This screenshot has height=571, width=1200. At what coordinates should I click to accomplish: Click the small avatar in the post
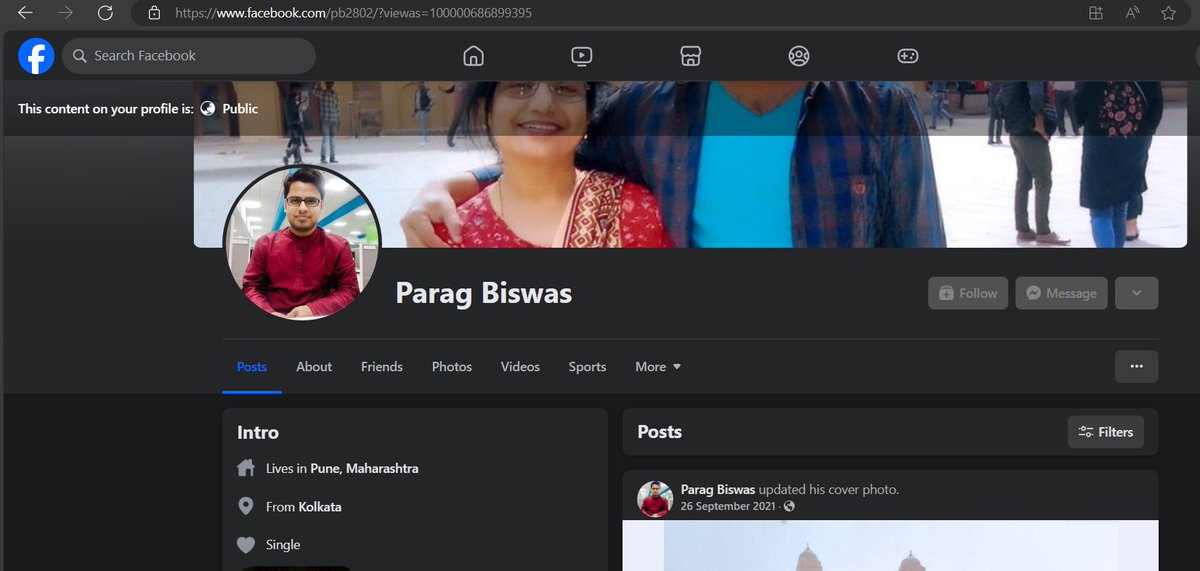coord(655,497)
